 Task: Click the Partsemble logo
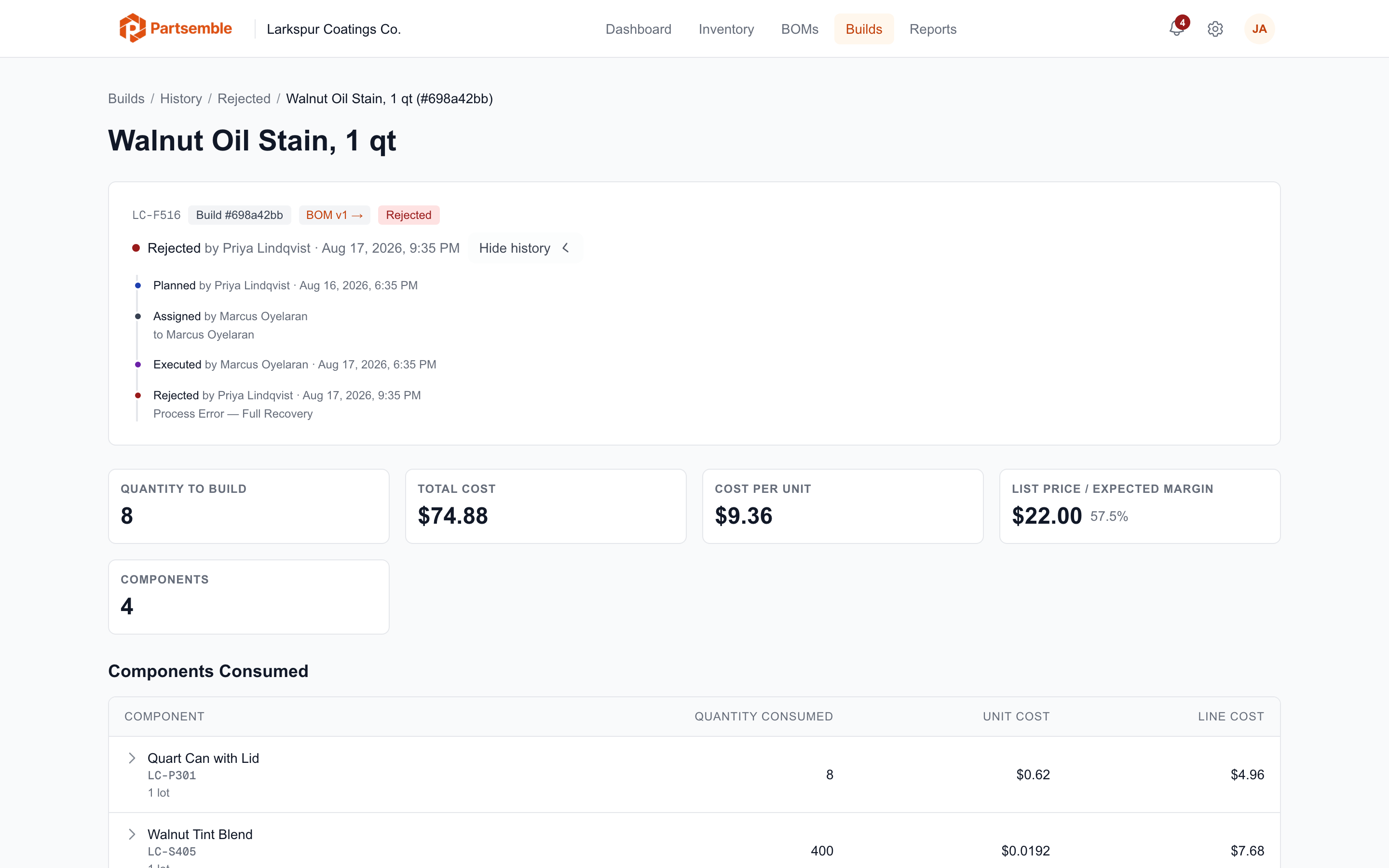coord(176,28)
